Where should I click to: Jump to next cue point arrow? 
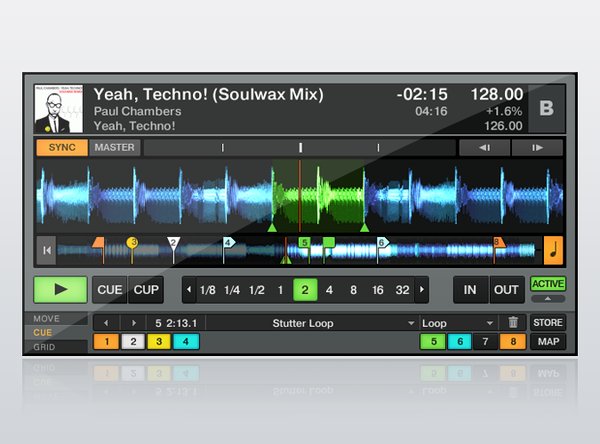pyautogui.click(x=134, y=323)
